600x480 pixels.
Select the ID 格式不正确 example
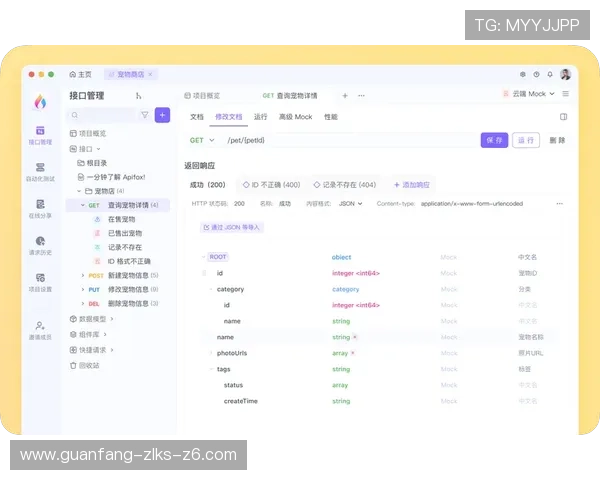129,261
